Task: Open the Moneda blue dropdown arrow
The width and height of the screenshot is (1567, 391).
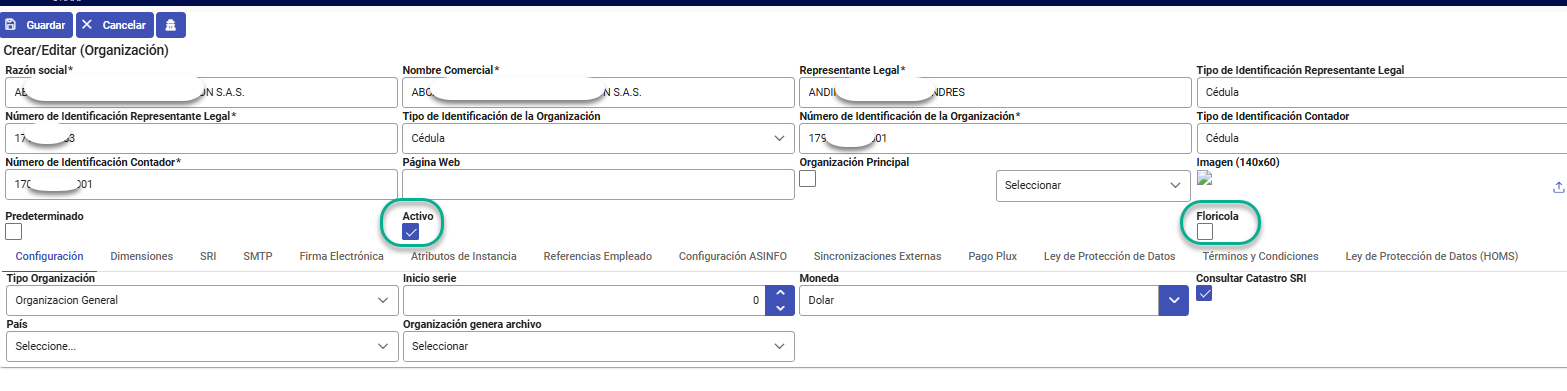Action: coord(1173,300)
